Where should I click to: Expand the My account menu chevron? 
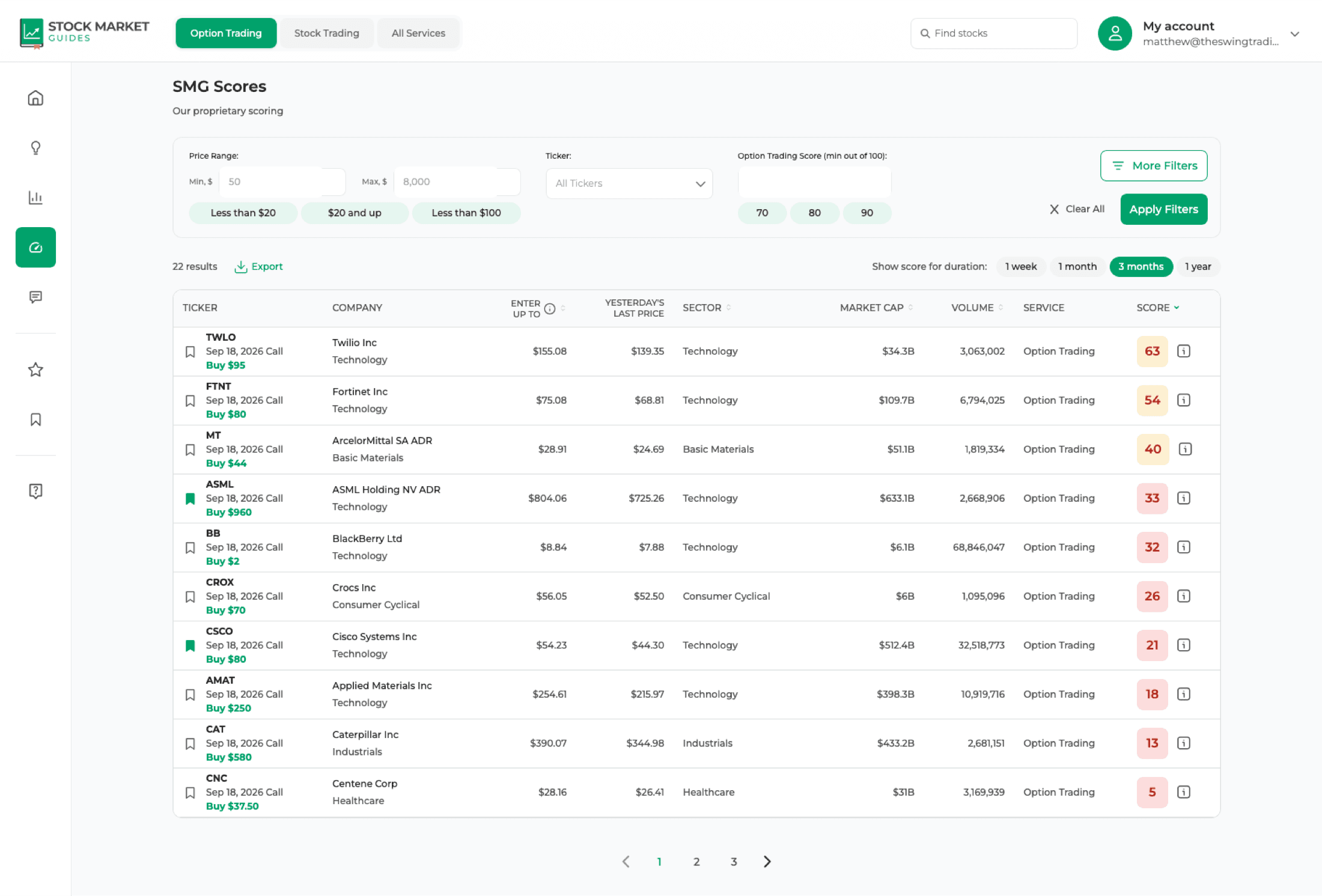[x=1295, y=34]
